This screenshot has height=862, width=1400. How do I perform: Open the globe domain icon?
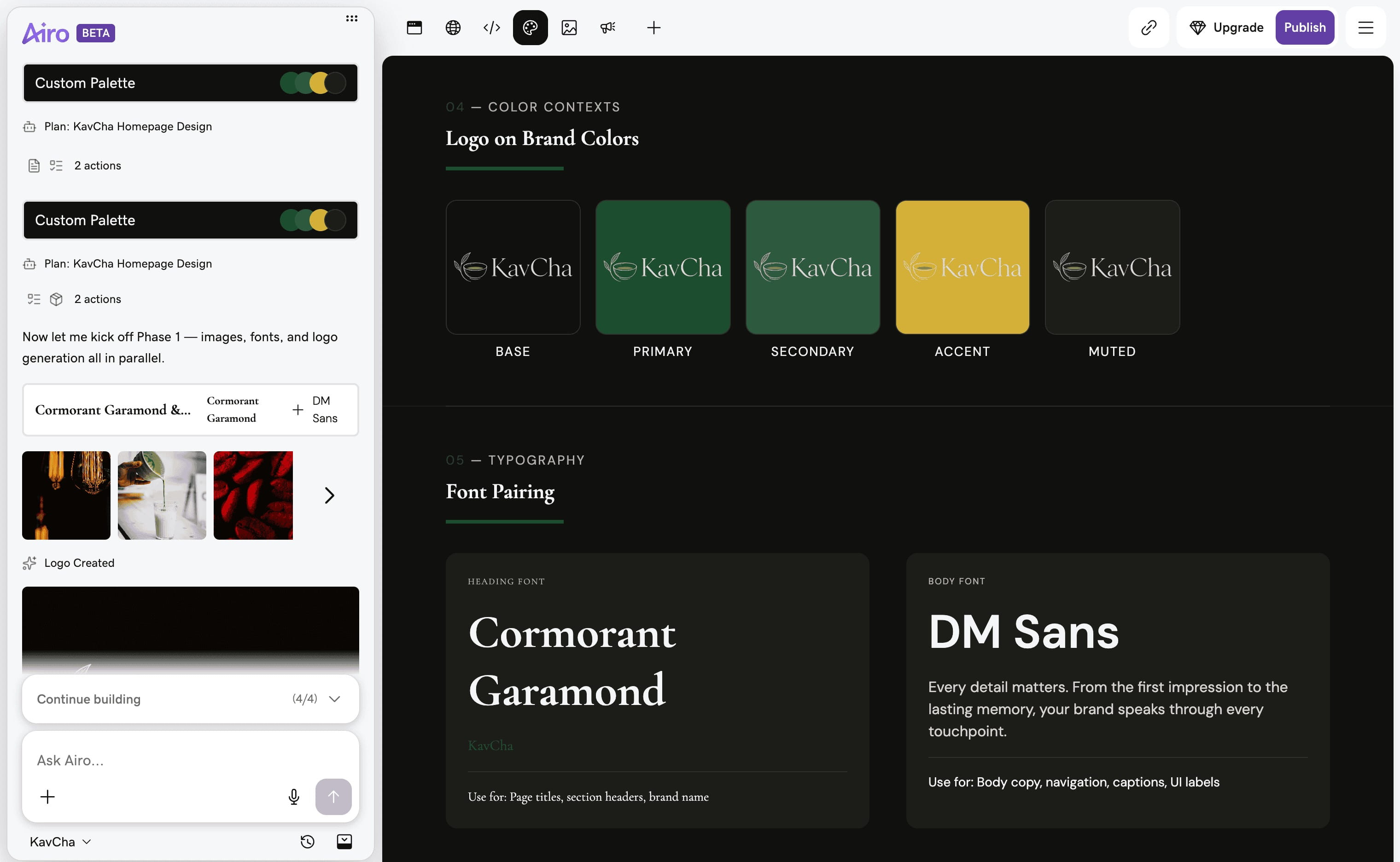click(453, 27)
